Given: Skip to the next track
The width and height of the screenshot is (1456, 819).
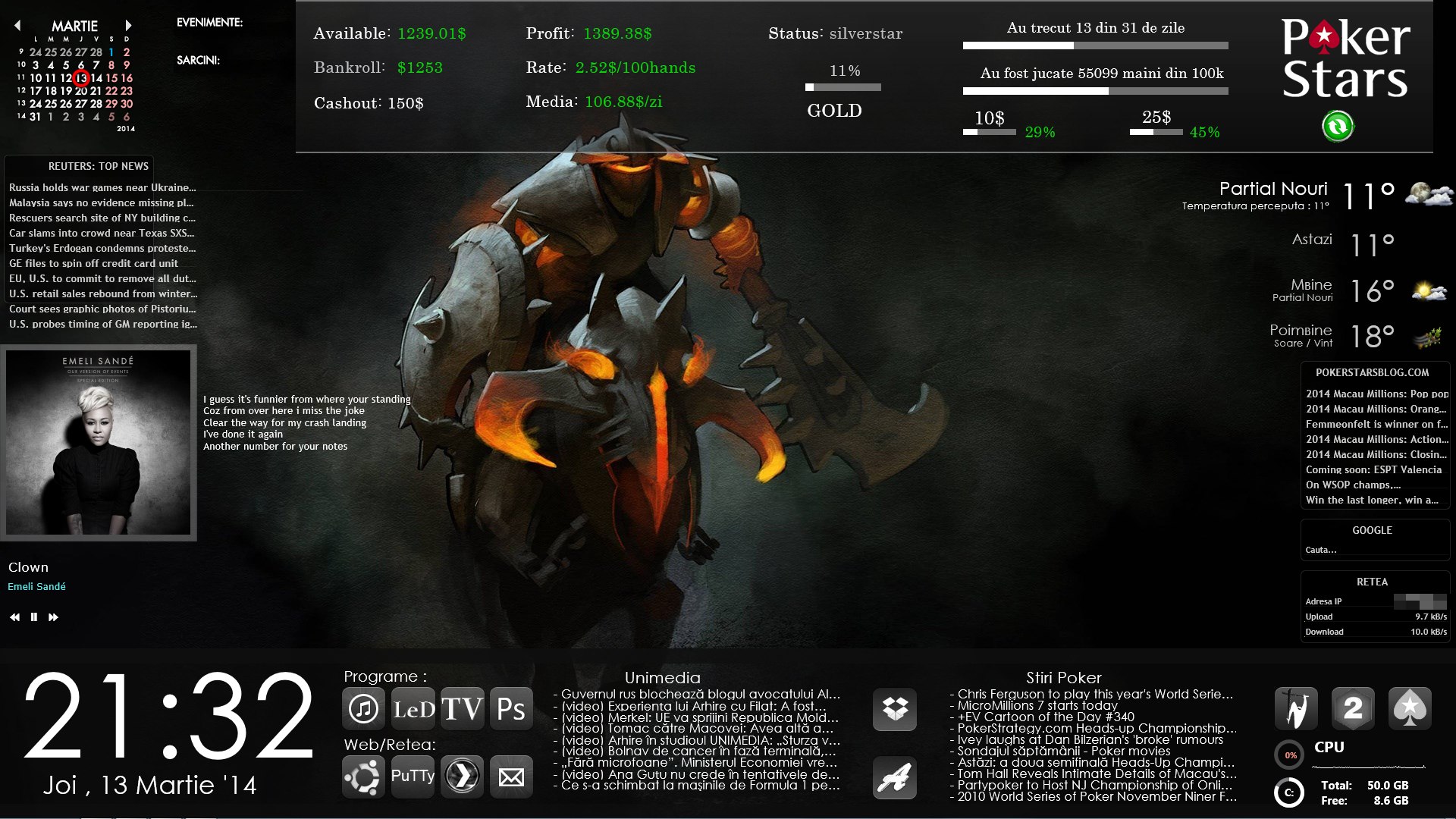Looking at the screenshot, I should point(53,617).
